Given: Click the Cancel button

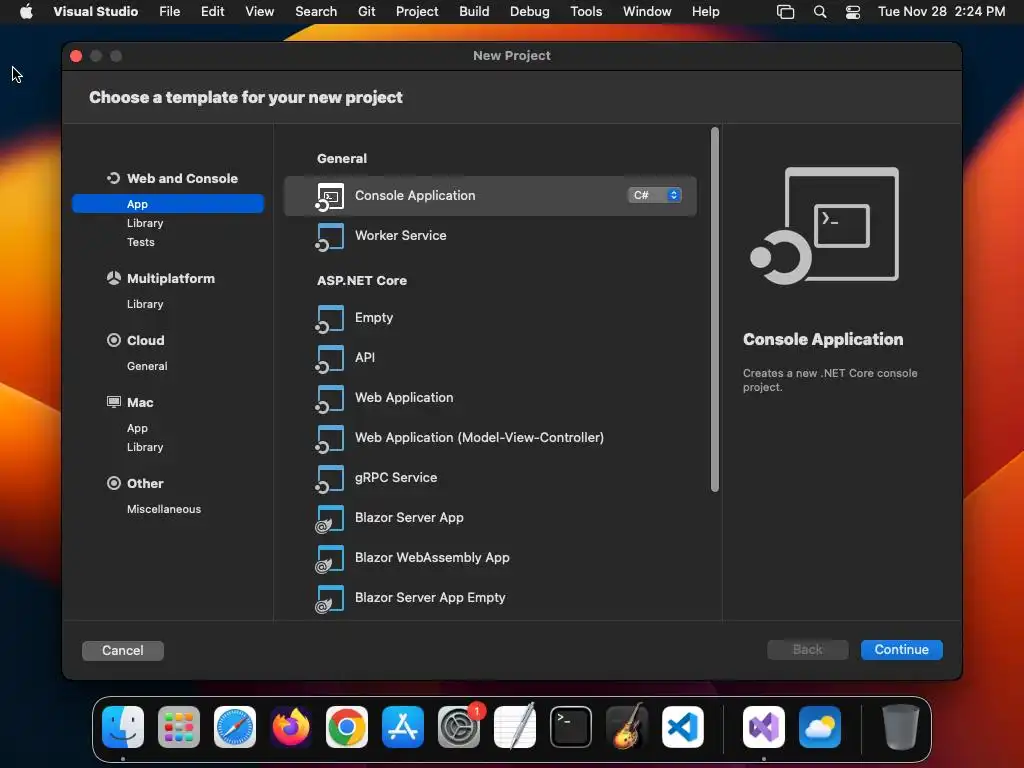Looking at the screenshot, I should 123,650.
